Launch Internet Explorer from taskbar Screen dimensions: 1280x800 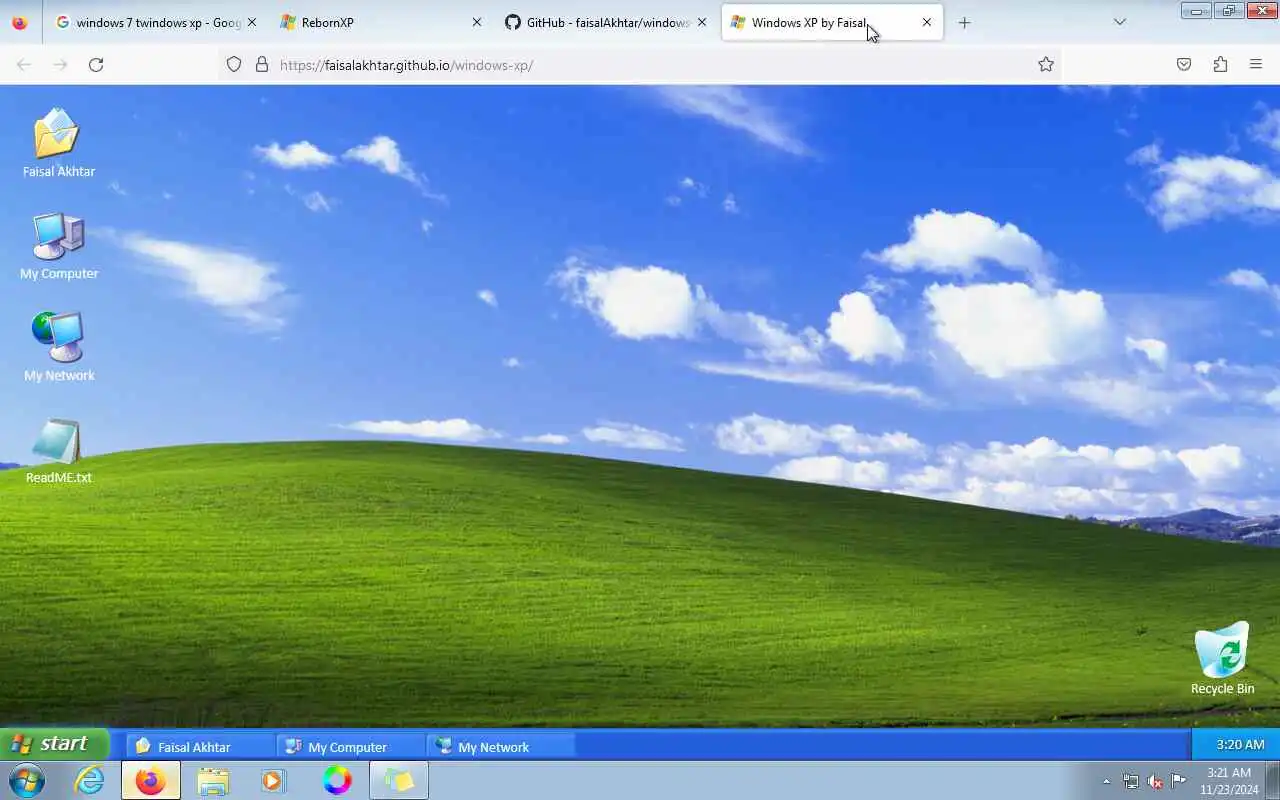point(90,780)
